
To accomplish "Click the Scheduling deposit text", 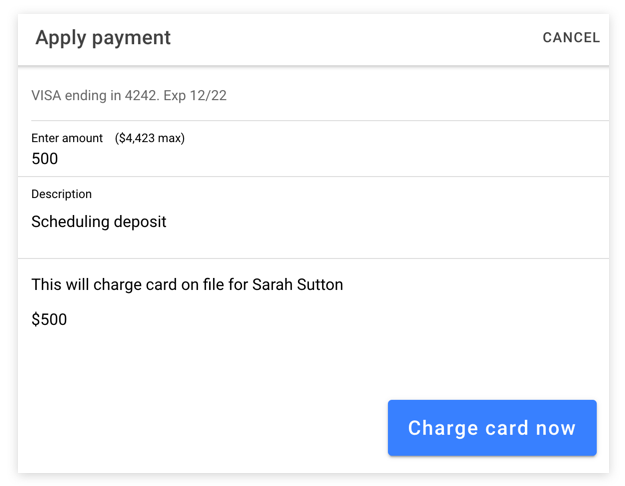I will click(x=99, y=222).
